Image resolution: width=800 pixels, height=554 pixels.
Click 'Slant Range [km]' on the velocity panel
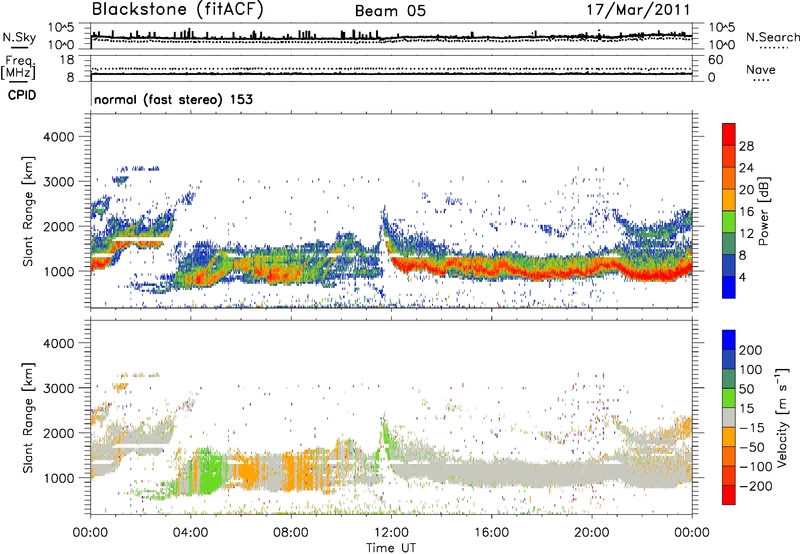tap(28, 417)
